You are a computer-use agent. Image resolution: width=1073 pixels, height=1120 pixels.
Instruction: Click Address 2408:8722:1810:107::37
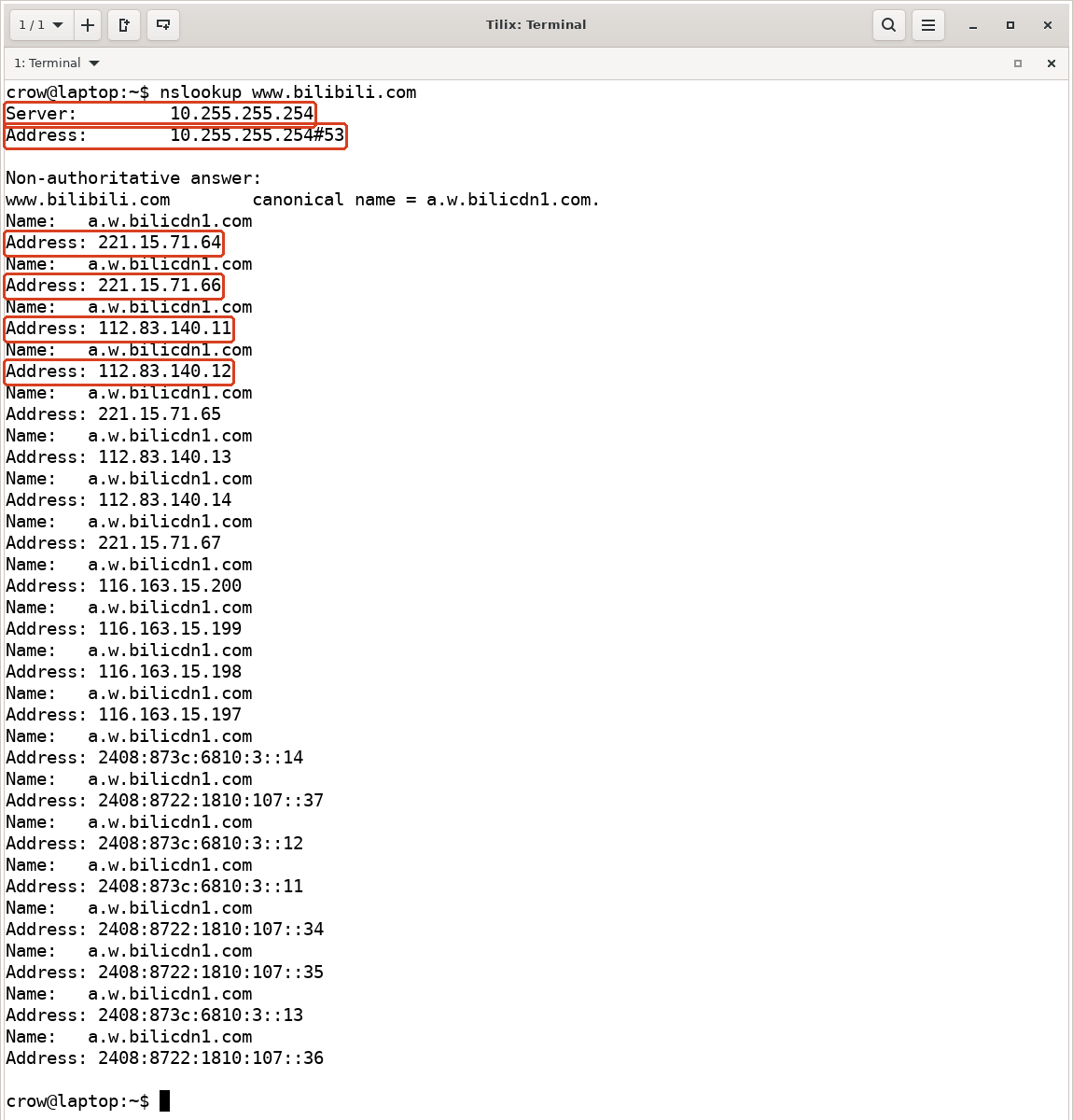click(165, 801)
